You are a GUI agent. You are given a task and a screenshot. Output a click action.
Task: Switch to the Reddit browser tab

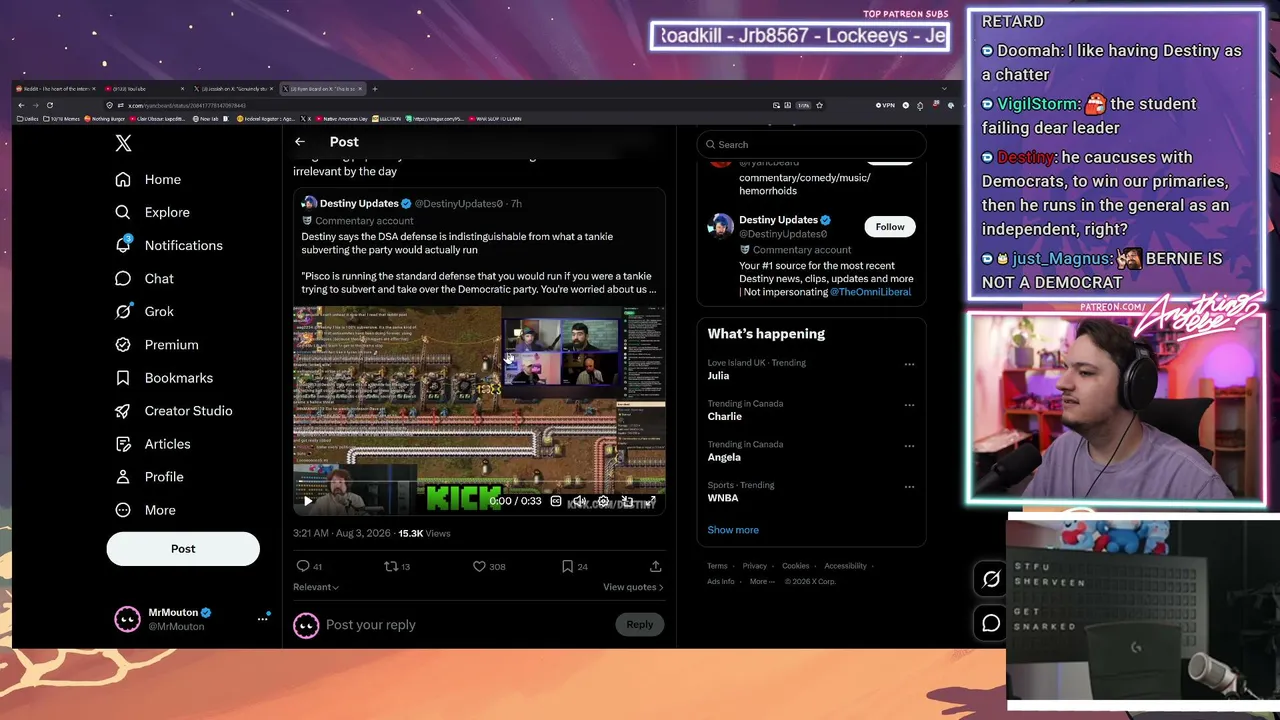55,89
